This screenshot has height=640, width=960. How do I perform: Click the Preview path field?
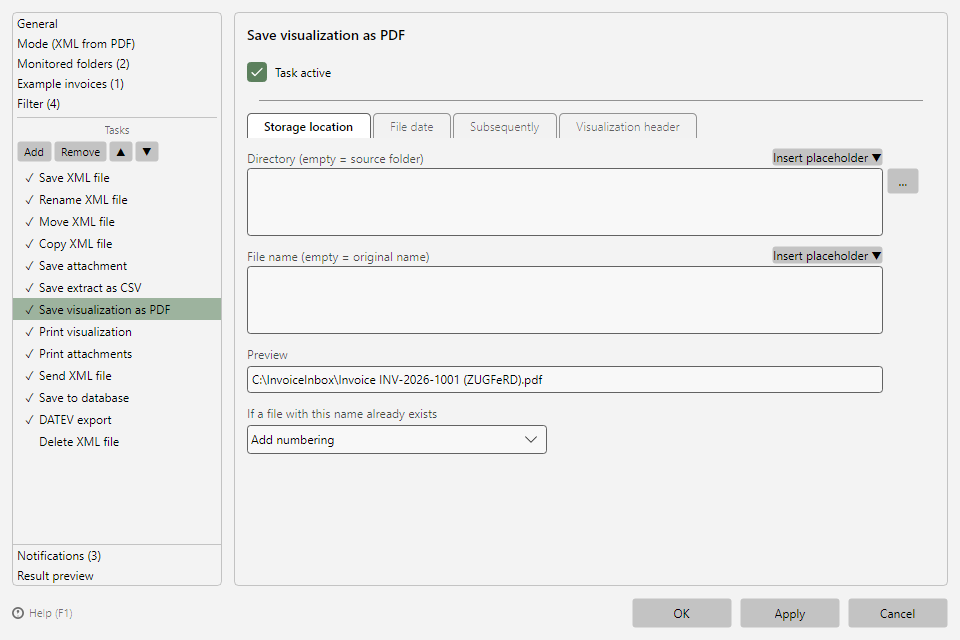coord(564,380)
